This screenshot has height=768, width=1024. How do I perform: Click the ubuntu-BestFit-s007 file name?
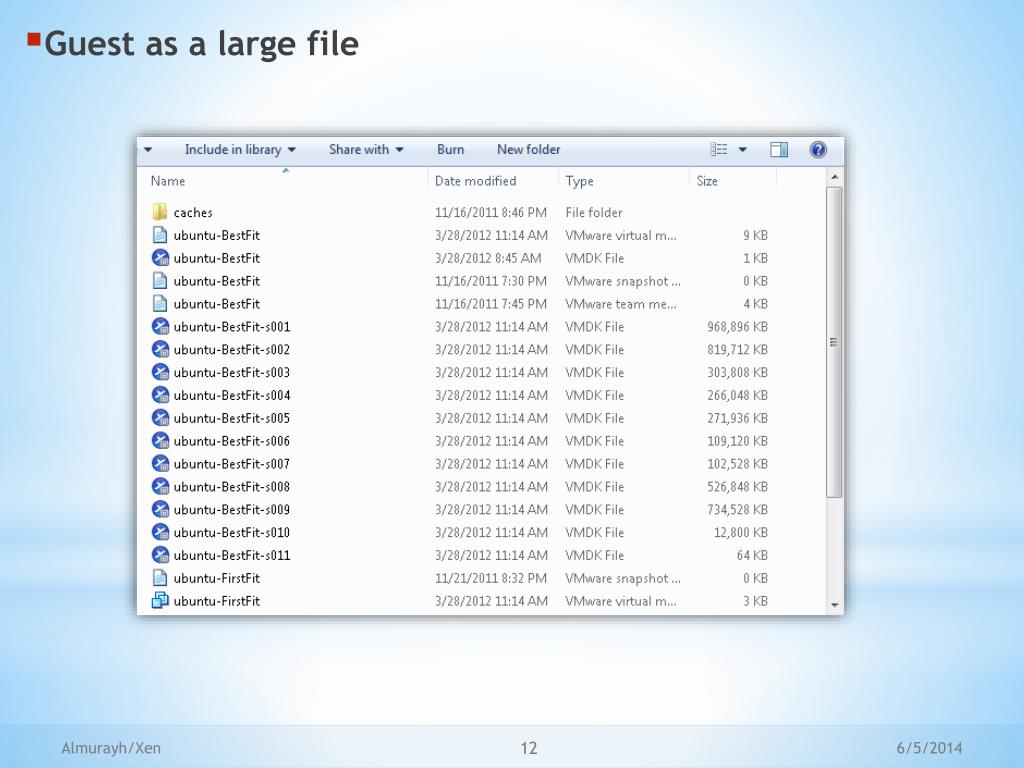point(232,464)
